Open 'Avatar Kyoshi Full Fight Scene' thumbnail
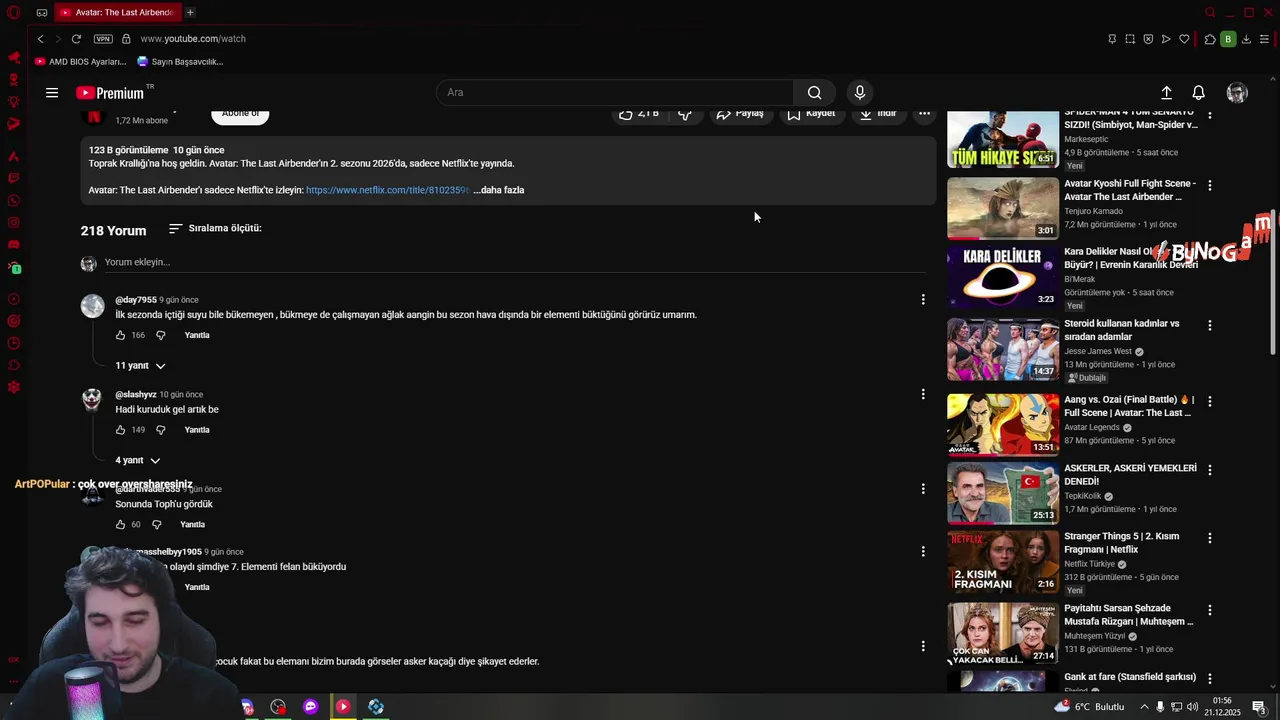The height and width of the screenshot is (720, 1280). (1002, 208)
